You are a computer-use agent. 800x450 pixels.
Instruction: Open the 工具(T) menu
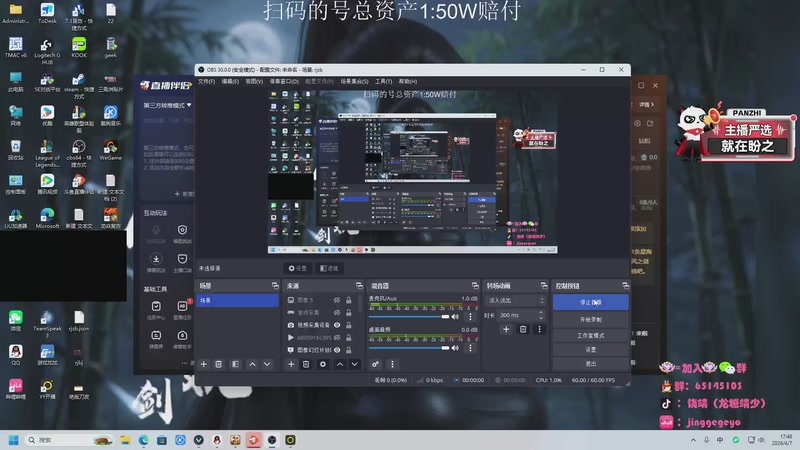(384, 82)
